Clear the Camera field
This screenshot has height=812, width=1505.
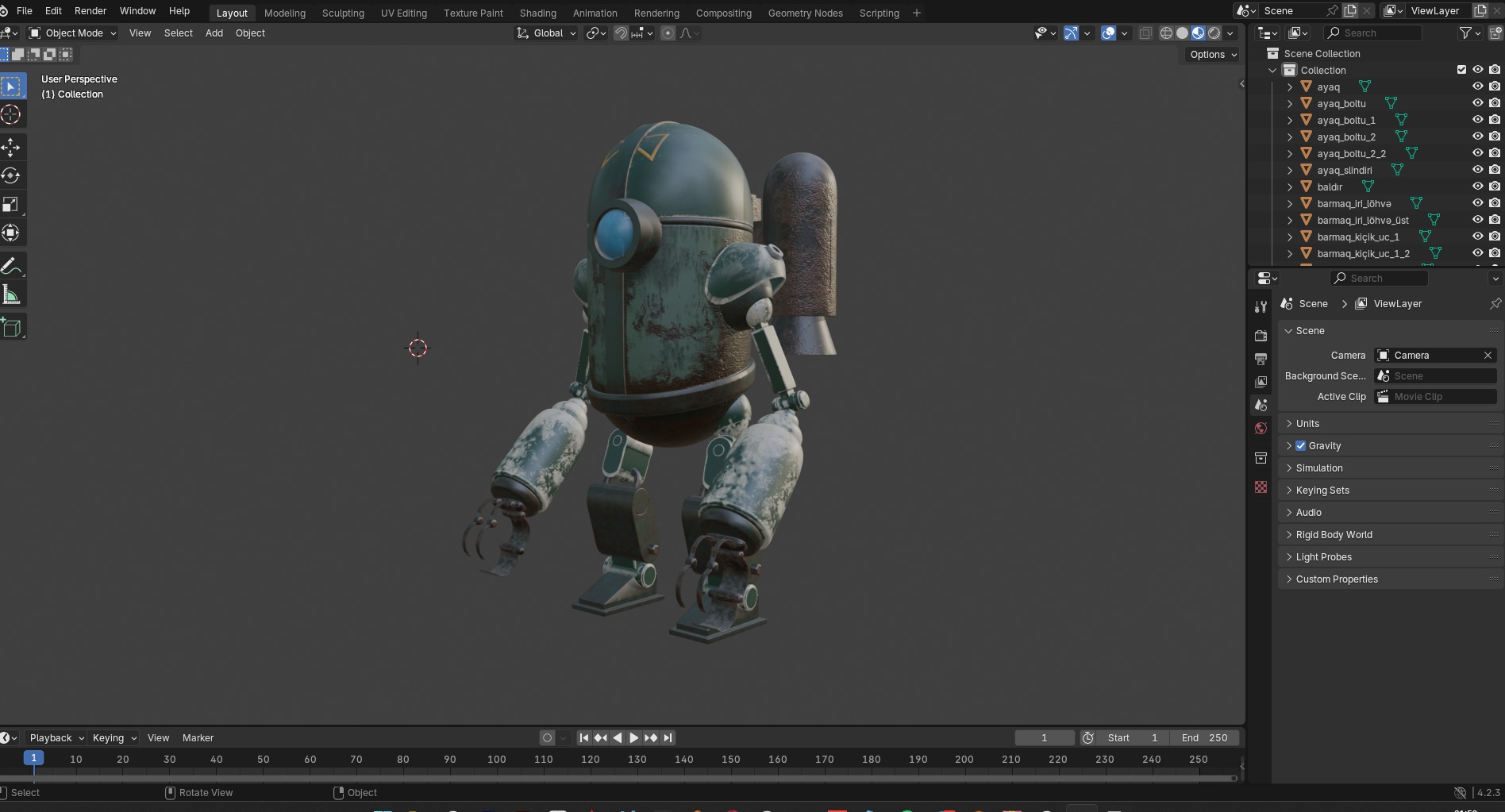coord(1488,355)
